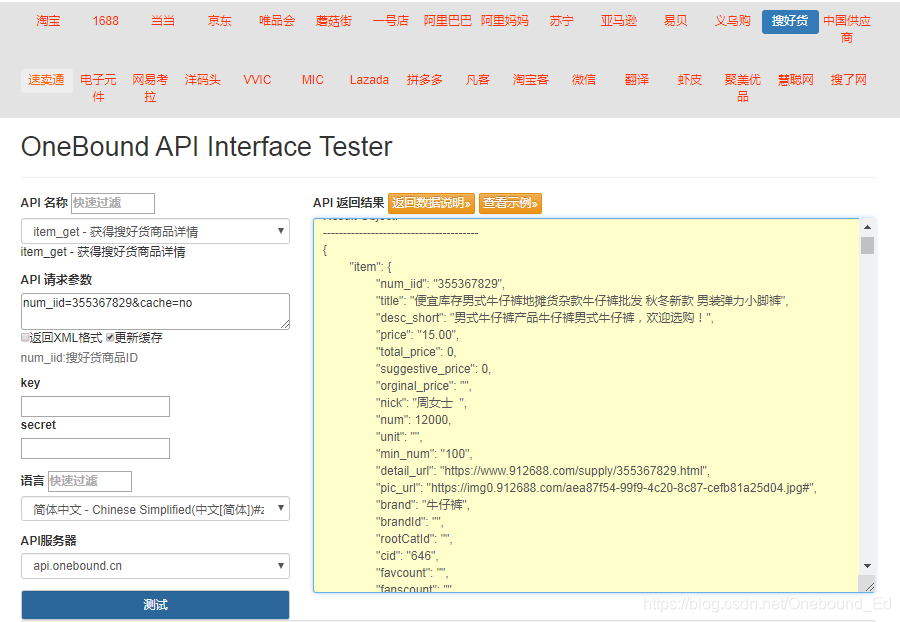Switch to the 易贝 tab
Viewport: 900px width, 622px height.
click(676, 21)
